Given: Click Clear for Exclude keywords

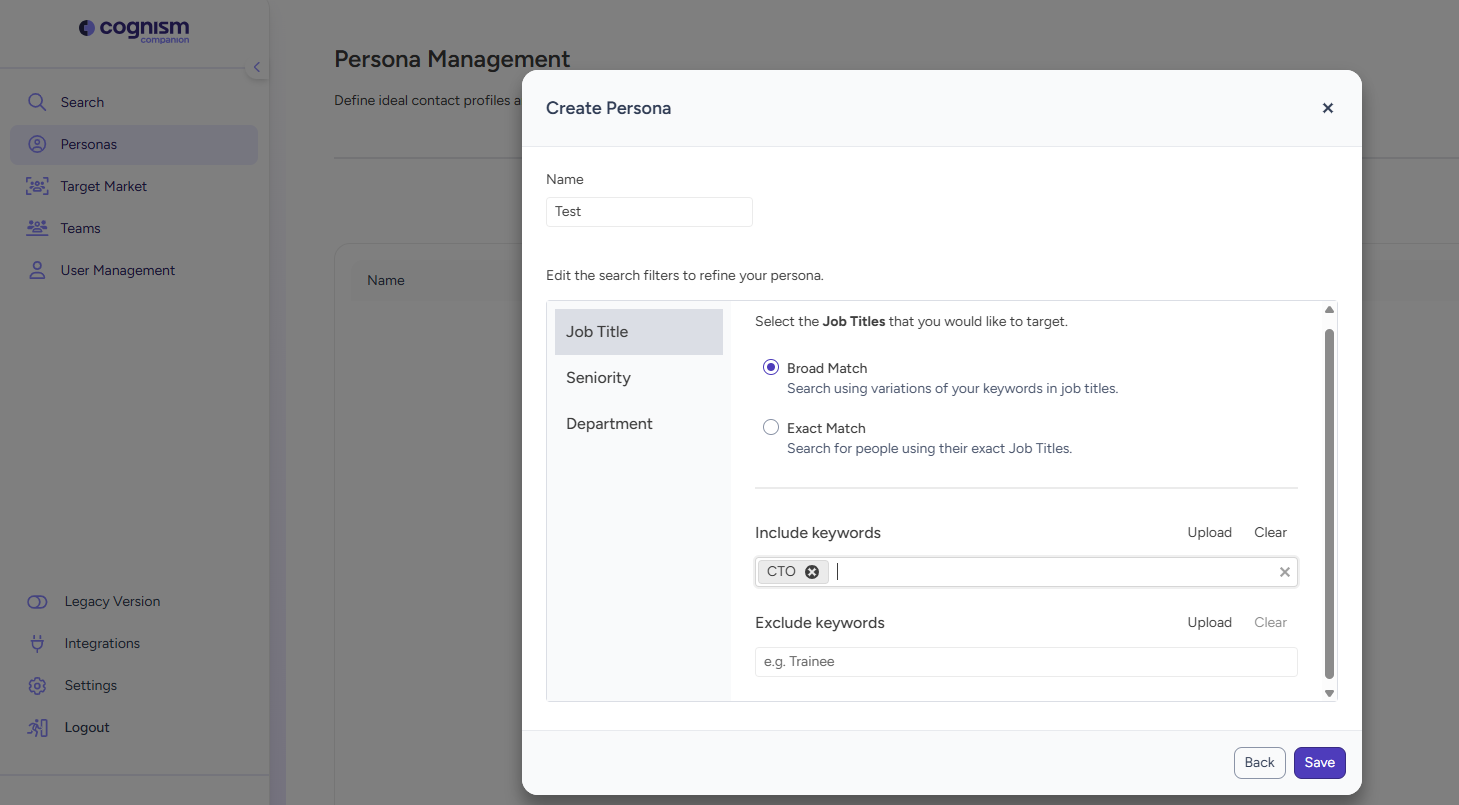Looking at the screenshot, I should pyautogui.click(x=1270, y=623).
